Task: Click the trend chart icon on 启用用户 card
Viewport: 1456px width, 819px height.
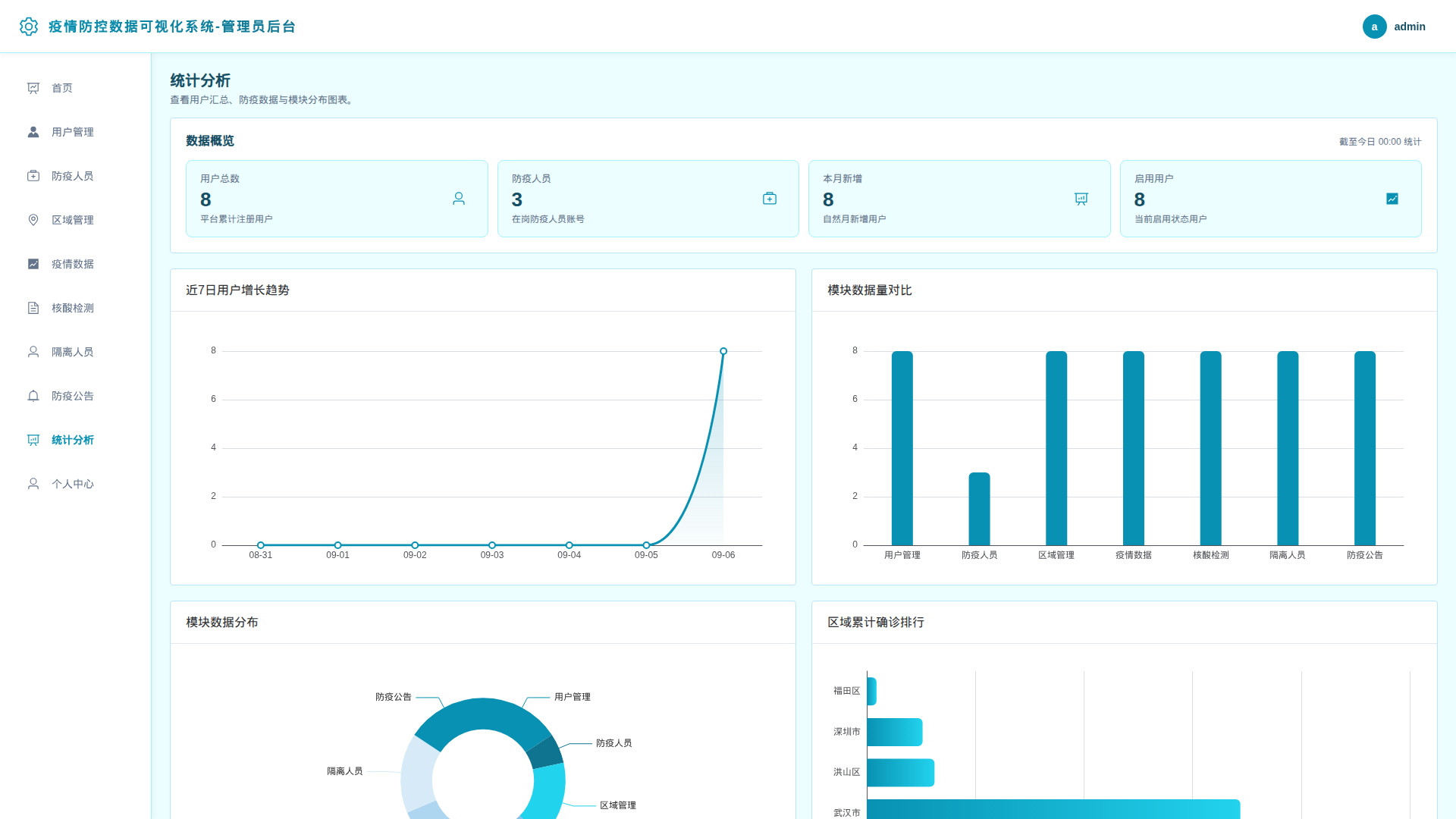Action: tap(1392, 199)
